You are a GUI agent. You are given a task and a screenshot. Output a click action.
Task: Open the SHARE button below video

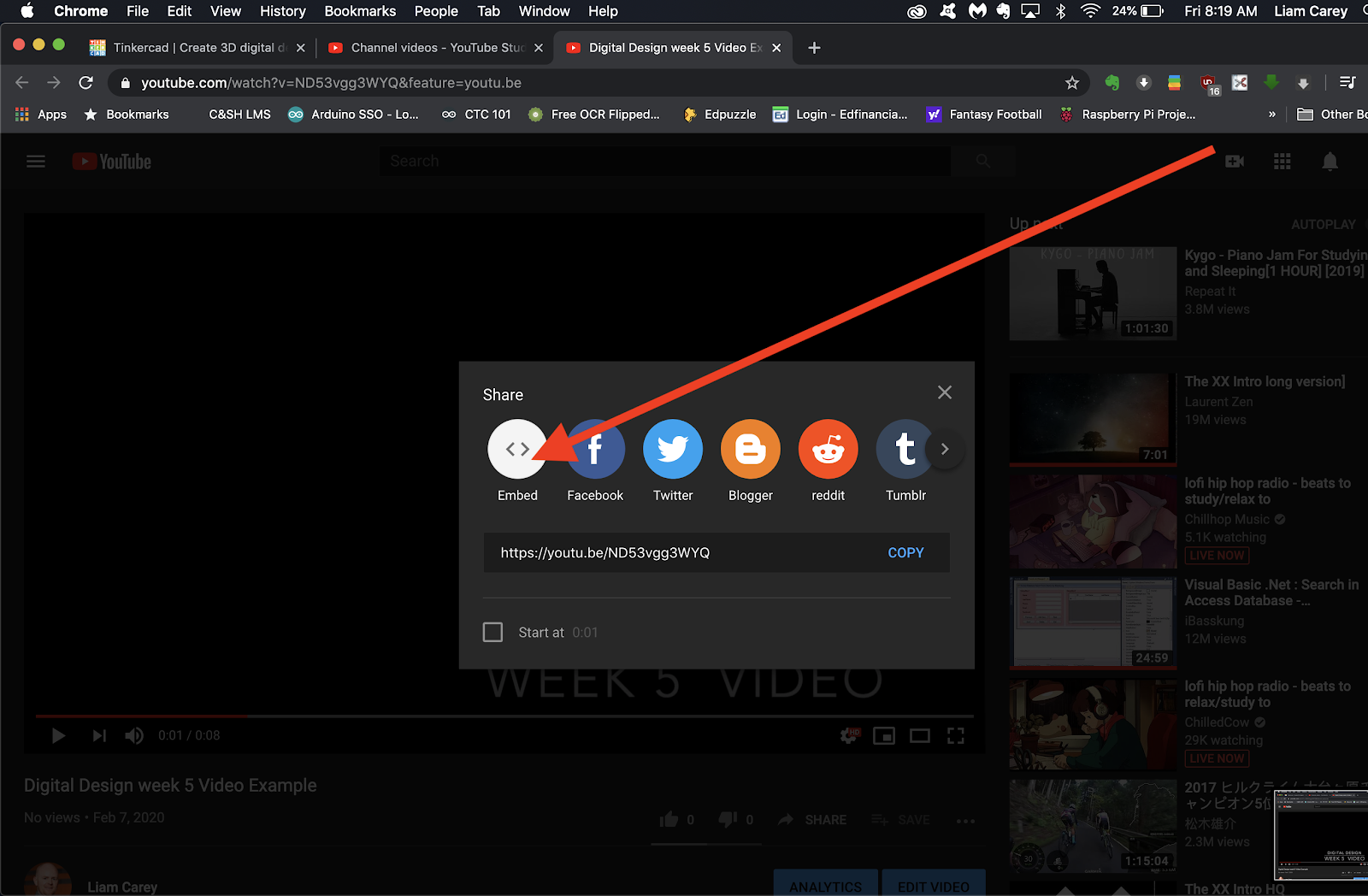(812, 819)
